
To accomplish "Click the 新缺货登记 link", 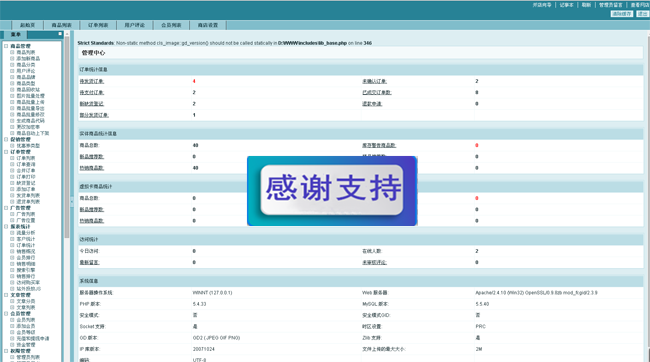I will [92, 104].
